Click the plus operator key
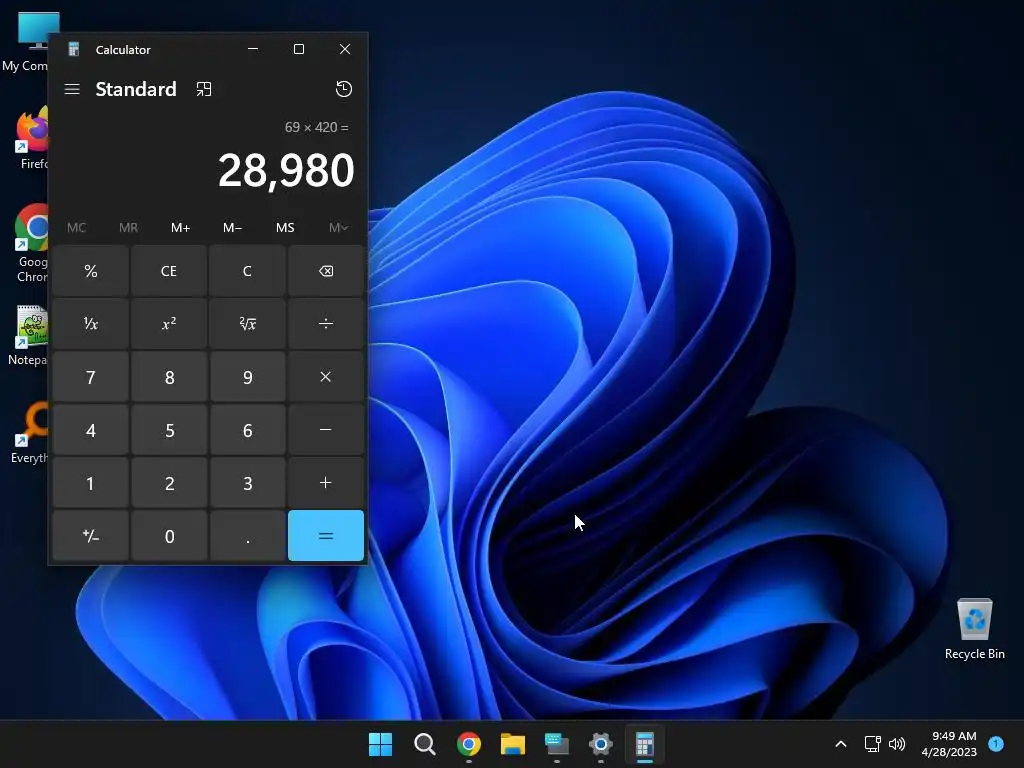Image resolution: width=1024 pixels, height=768 pixels. point(325,483)
